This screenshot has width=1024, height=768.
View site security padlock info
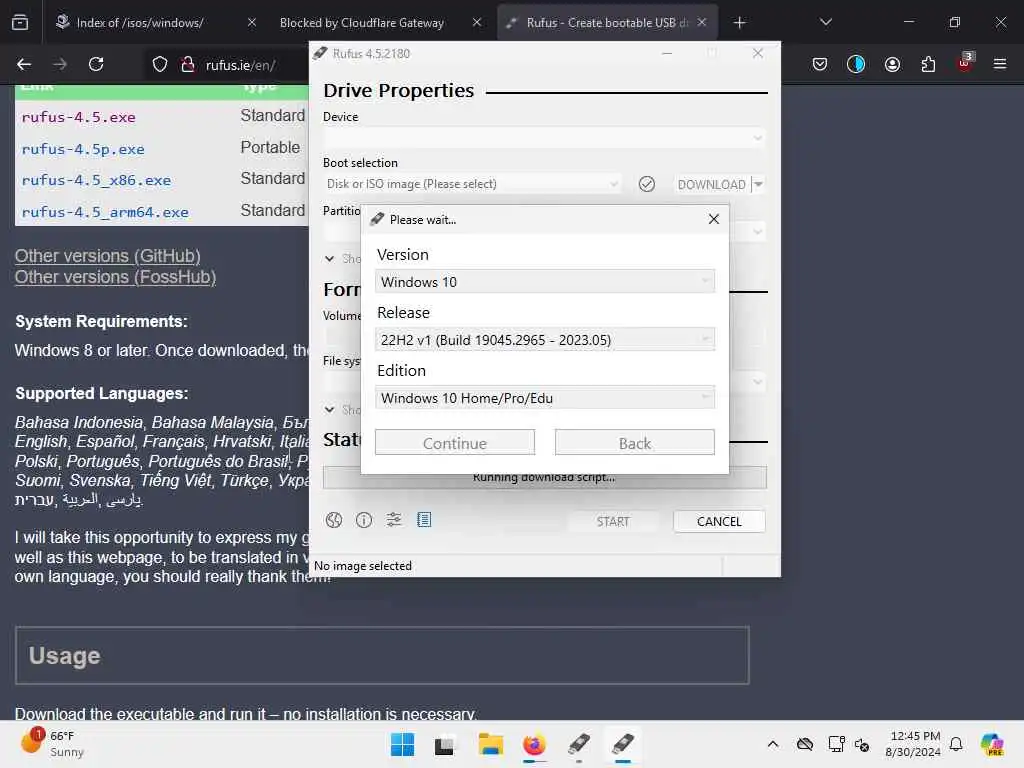pyautogui.click(x=188, y=65)
